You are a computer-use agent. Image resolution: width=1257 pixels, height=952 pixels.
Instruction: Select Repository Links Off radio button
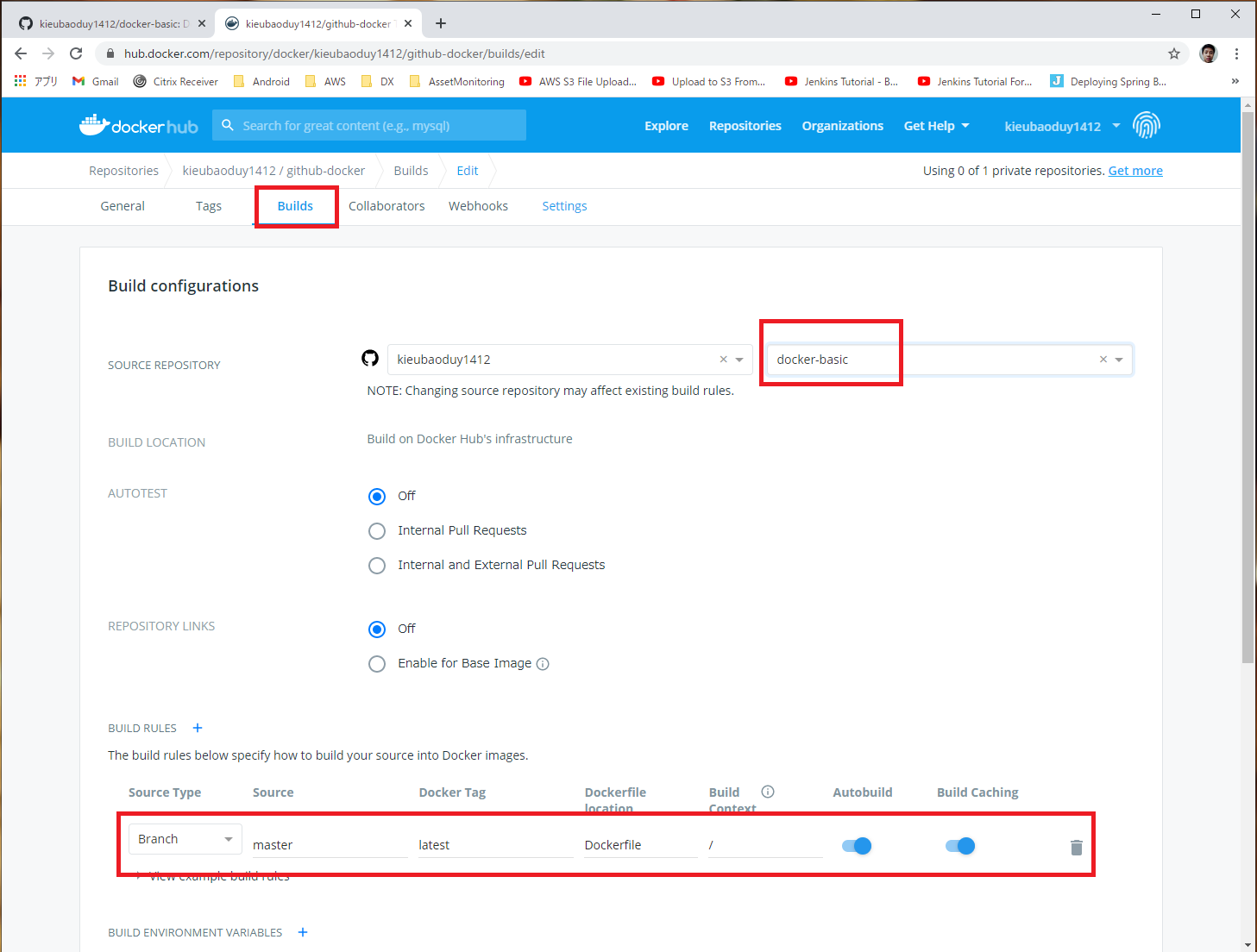pos(377,629)
